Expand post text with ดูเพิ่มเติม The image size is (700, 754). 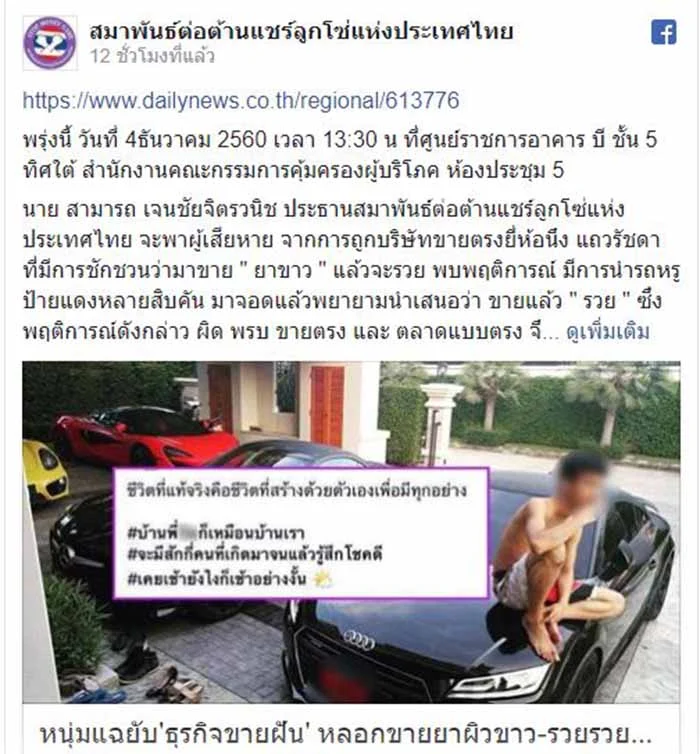608,332
